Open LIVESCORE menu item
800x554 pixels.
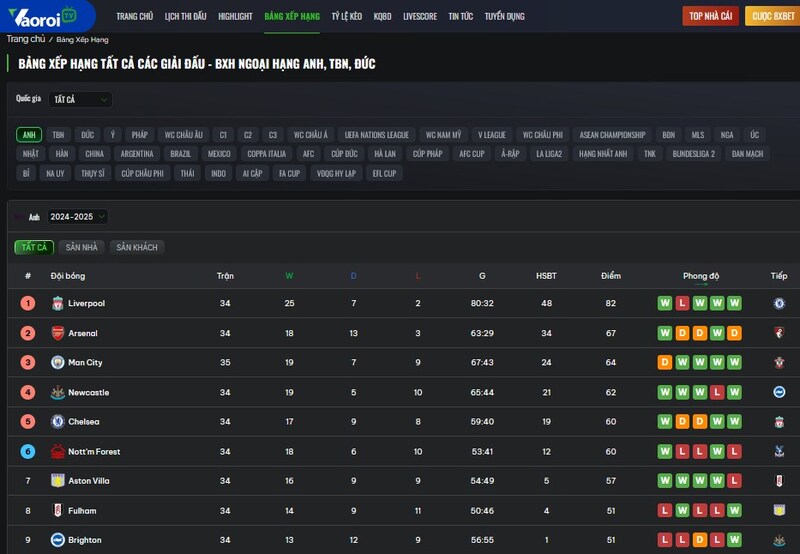420,16
